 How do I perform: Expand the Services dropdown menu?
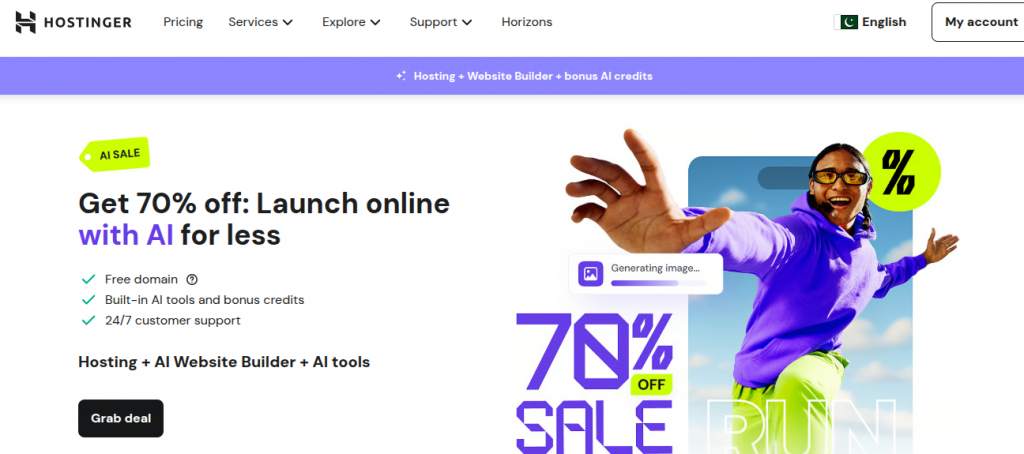[261, 22]
